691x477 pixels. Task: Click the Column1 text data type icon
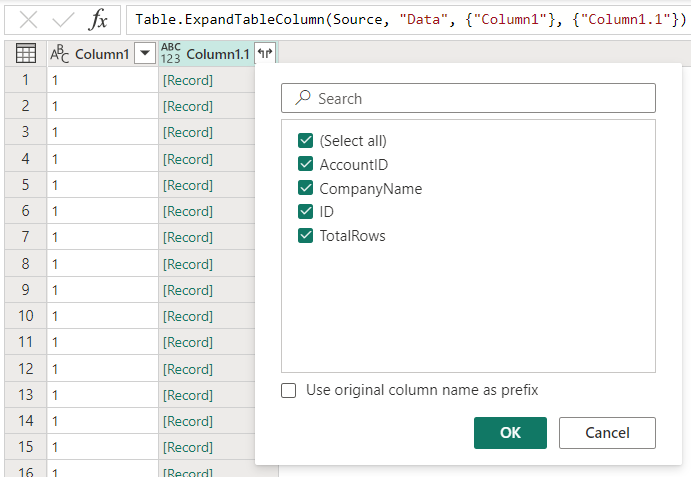pyautogui.click(x=60, y=54)
